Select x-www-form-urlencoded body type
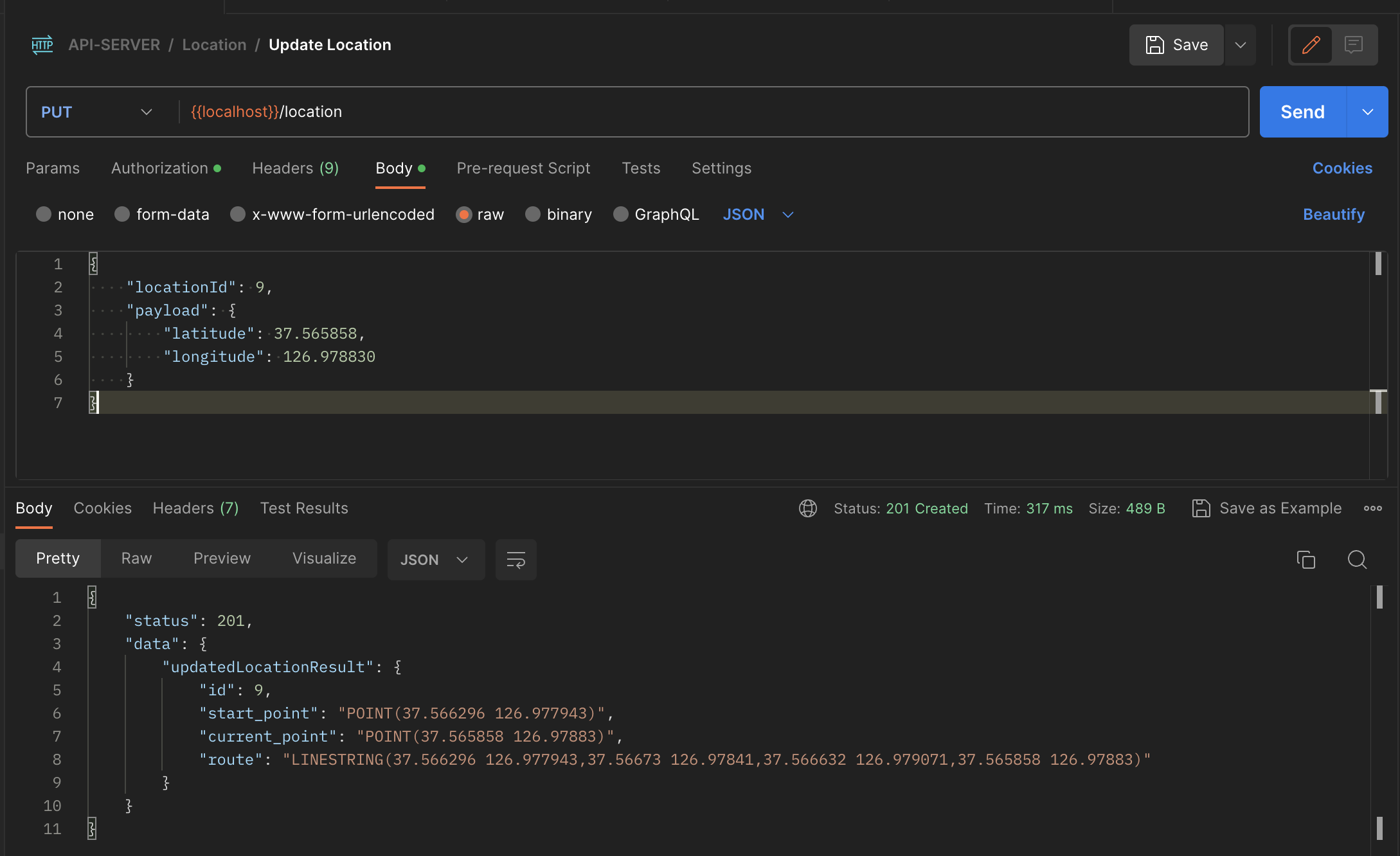Viewport: 1400px width, 856px height. pyautogui.click(x=238, y=214)
